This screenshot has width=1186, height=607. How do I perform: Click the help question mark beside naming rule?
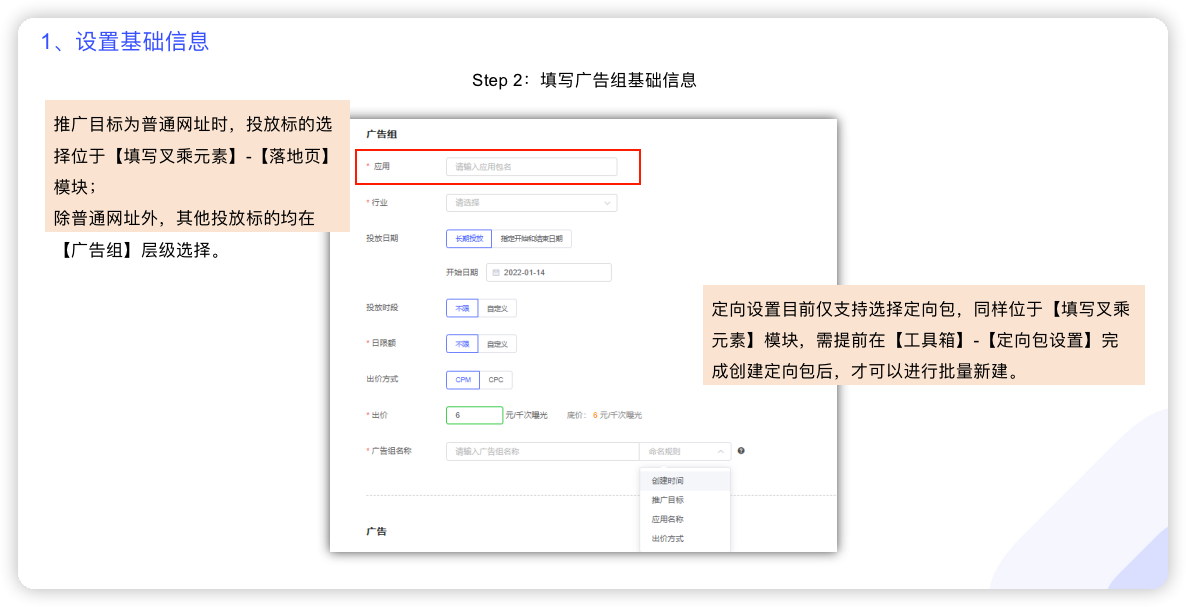[741, 451]
